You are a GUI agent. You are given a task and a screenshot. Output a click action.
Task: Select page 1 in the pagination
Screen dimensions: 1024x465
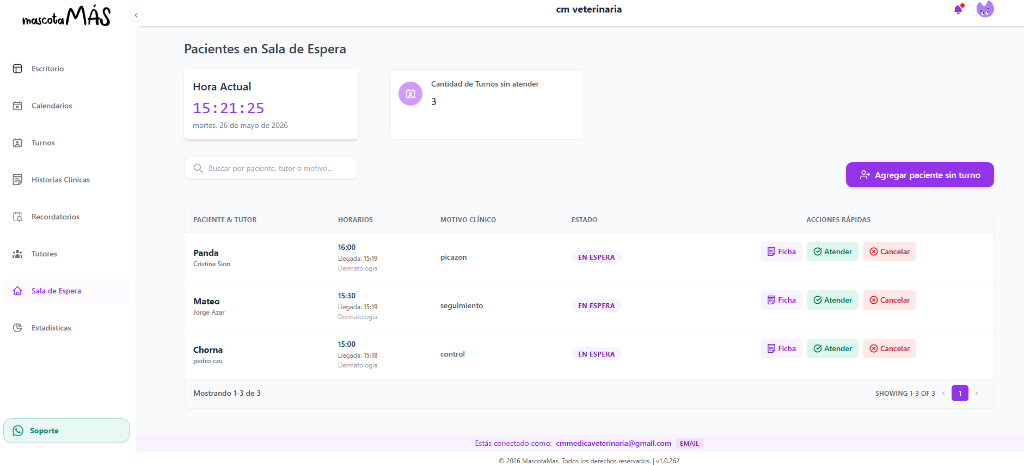[x=960, y=393]
